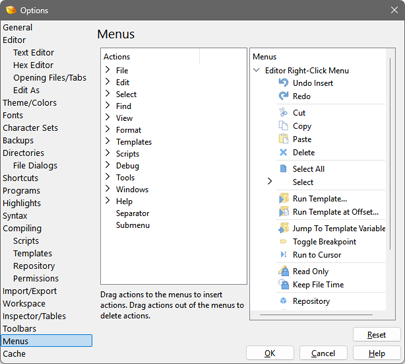Click the app icon in the title bar
Viewport: 405px width, 364px height.
pyautogui.click(x=11, y=10)
